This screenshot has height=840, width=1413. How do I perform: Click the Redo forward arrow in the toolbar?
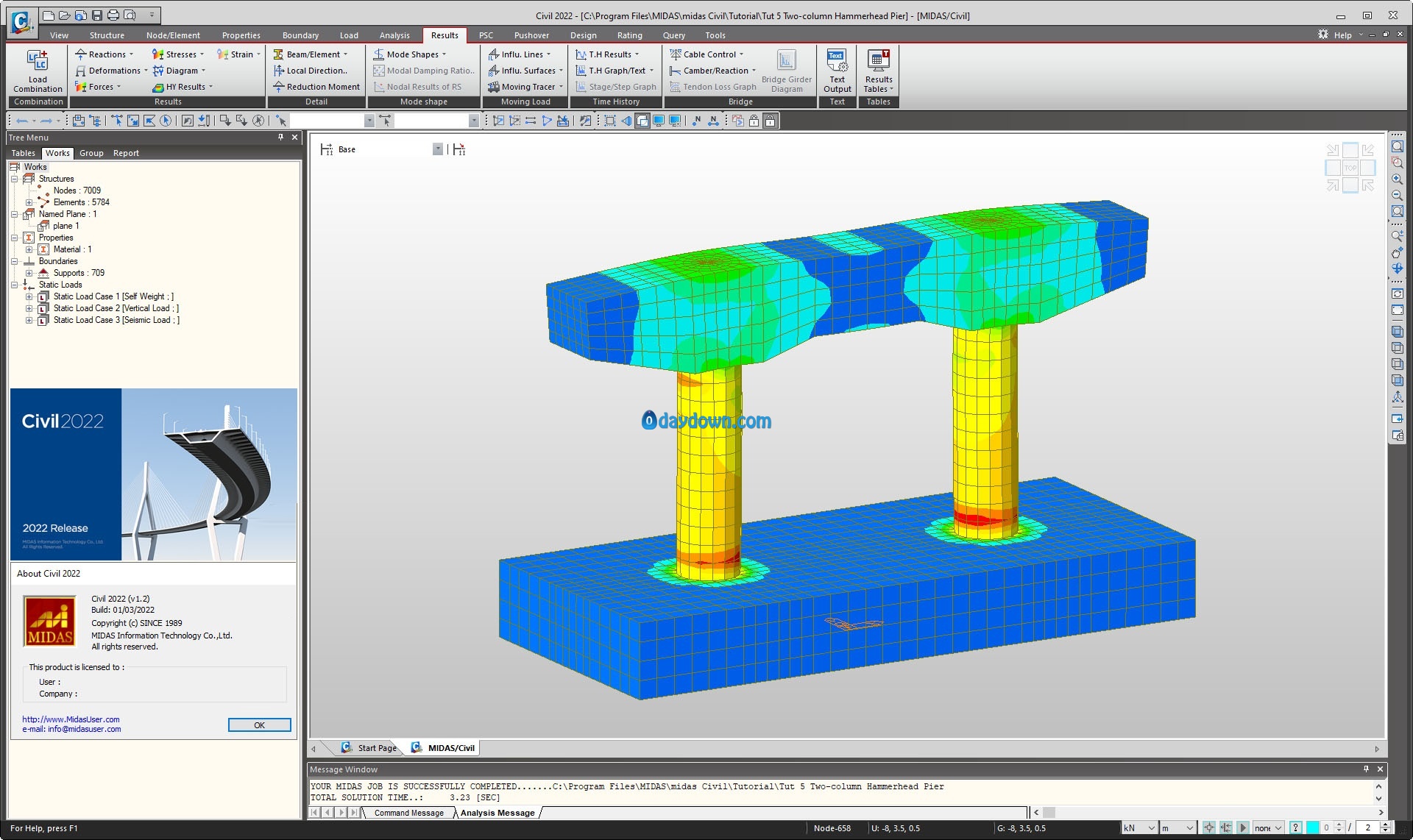[x=46, y=121]
